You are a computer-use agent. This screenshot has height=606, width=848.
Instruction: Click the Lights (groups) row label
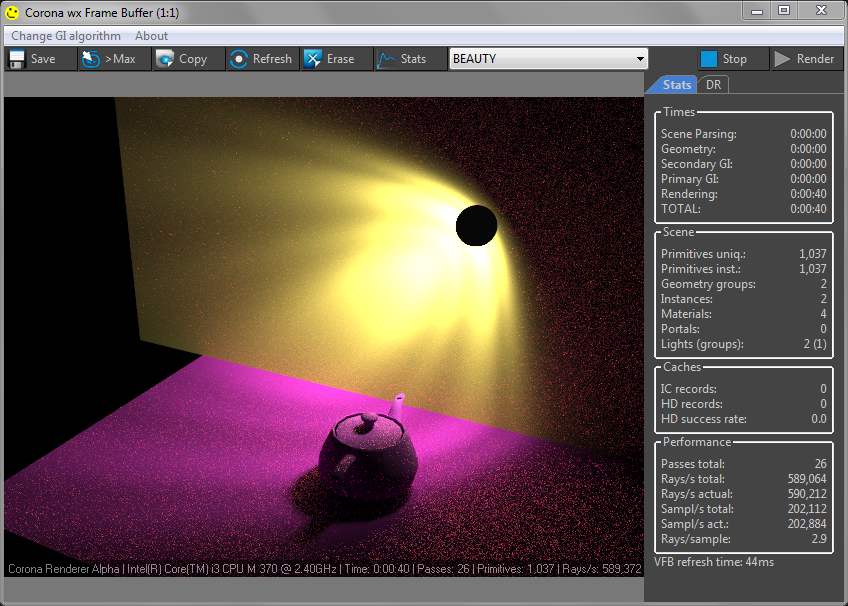702,344
